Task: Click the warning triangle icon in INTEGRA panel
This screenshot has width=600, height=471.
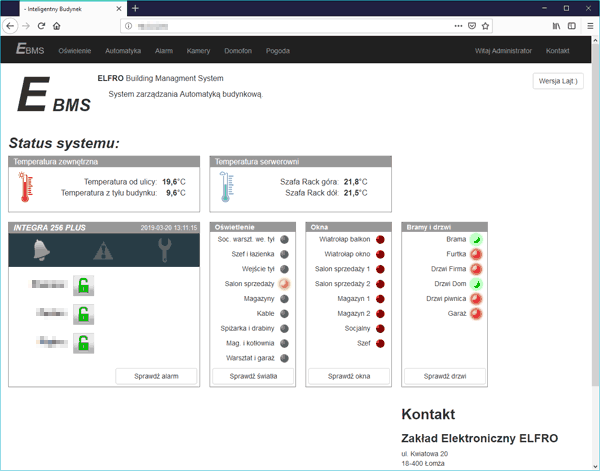Action: point(104,250)
